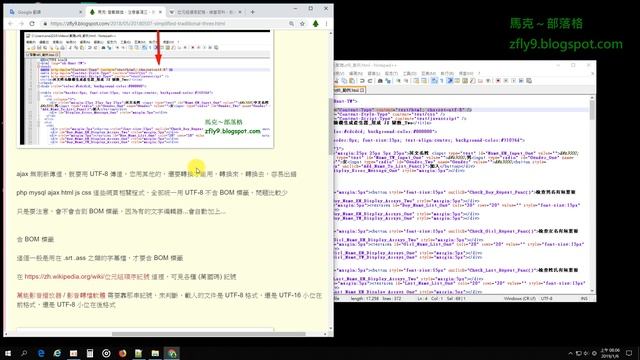Go forward in Chrome
The height and width of the screenshot is (360, 640).
pyautogui.click(x=22, y=24)
